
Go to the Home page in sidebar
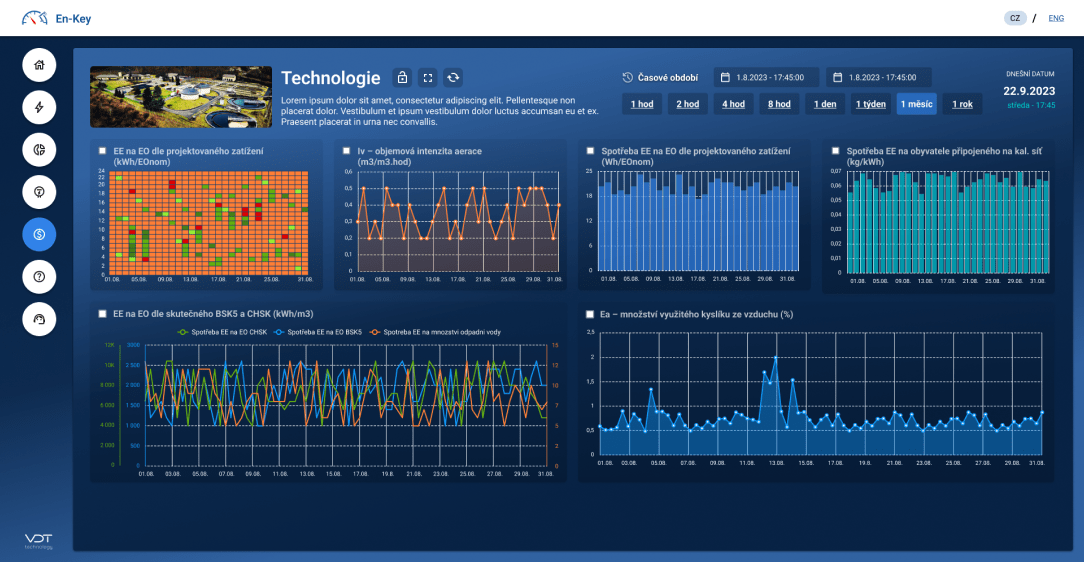(x=39, y=65)
